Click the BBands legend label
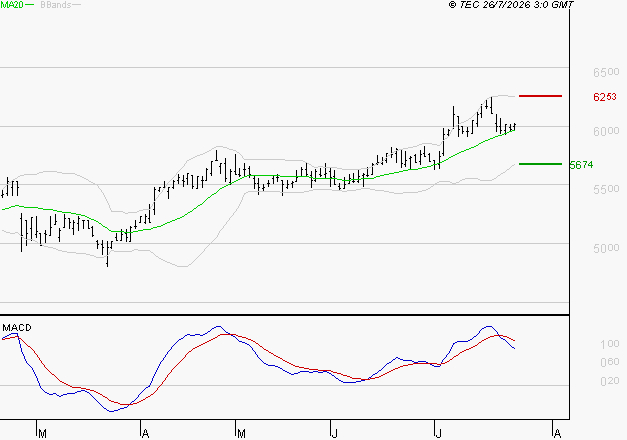Viewport: 627px width, 440px height. [x=56, y=5]
